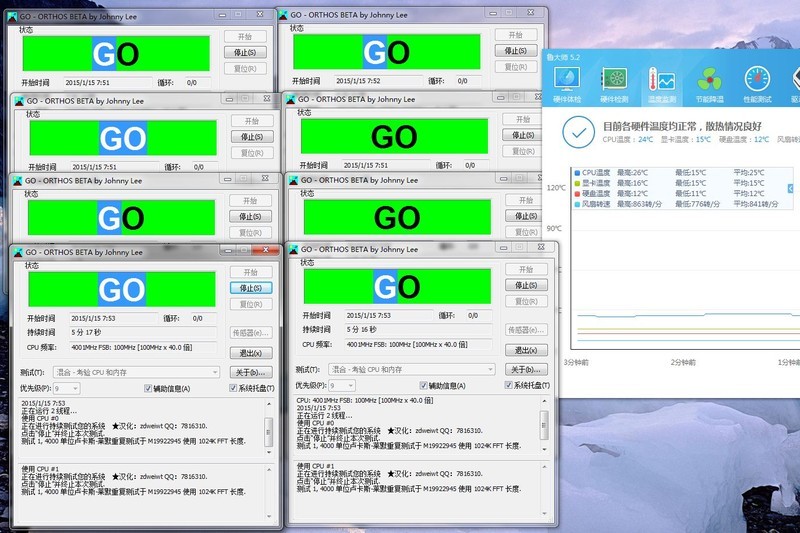800x533 pixels.
Task: Open 关于(b)... in the 5分16秒 window
Action: (x=526, y=369)
